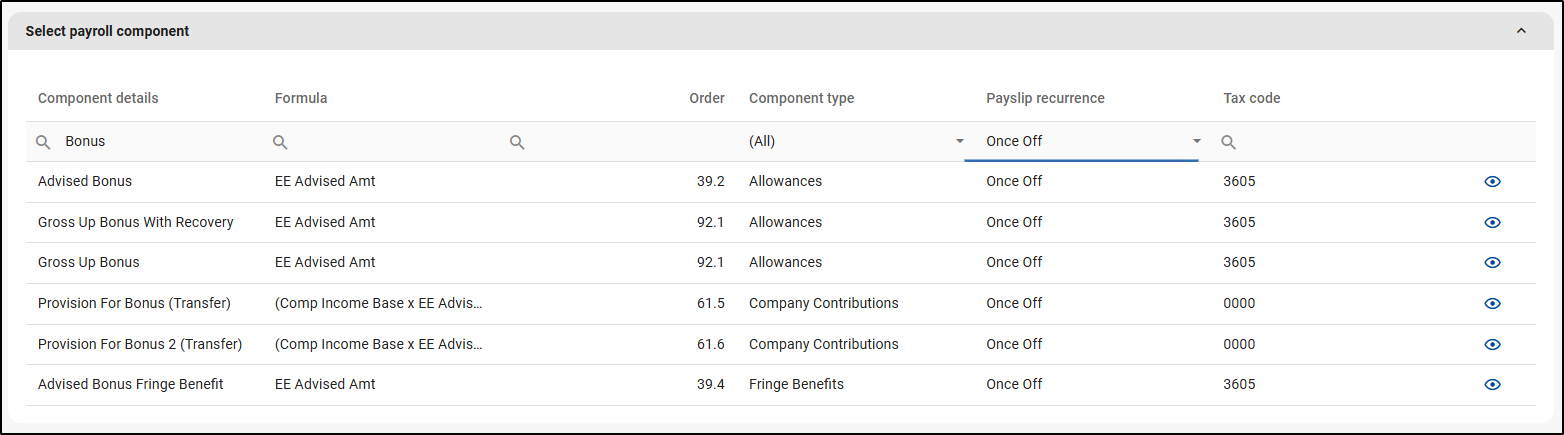Select the Advised Bonus component name
The width and height of the screenshot is (1564, 435).
[85, 182]
